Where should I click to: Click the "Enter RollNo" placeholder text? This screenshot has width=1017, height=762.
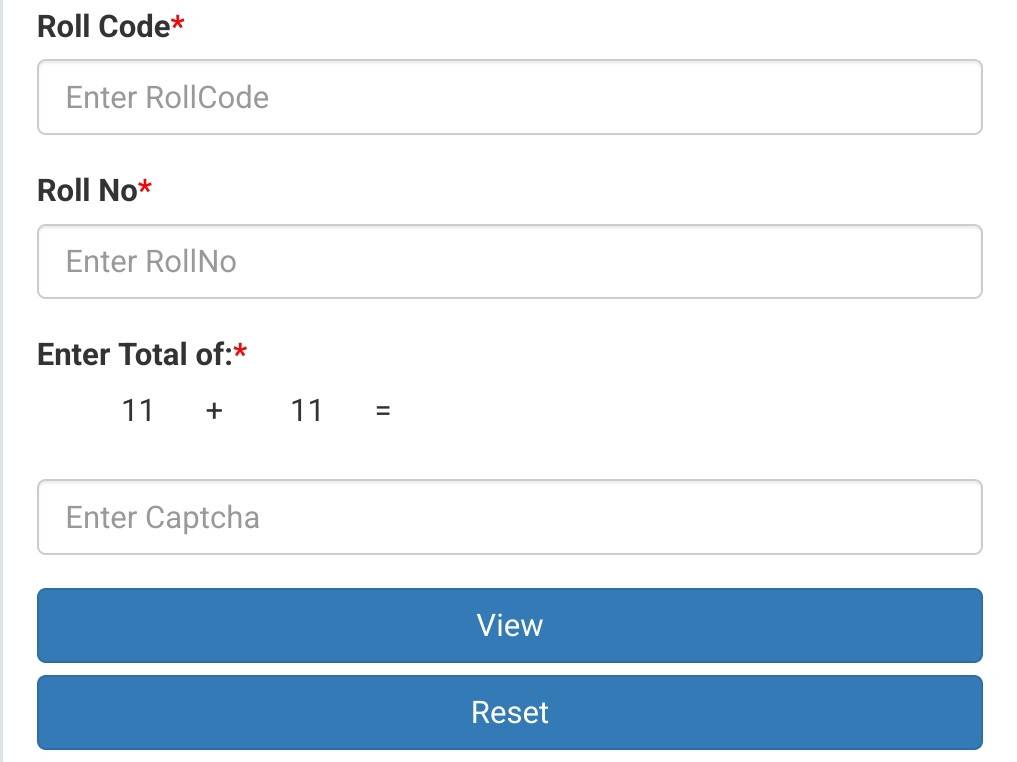151,261
